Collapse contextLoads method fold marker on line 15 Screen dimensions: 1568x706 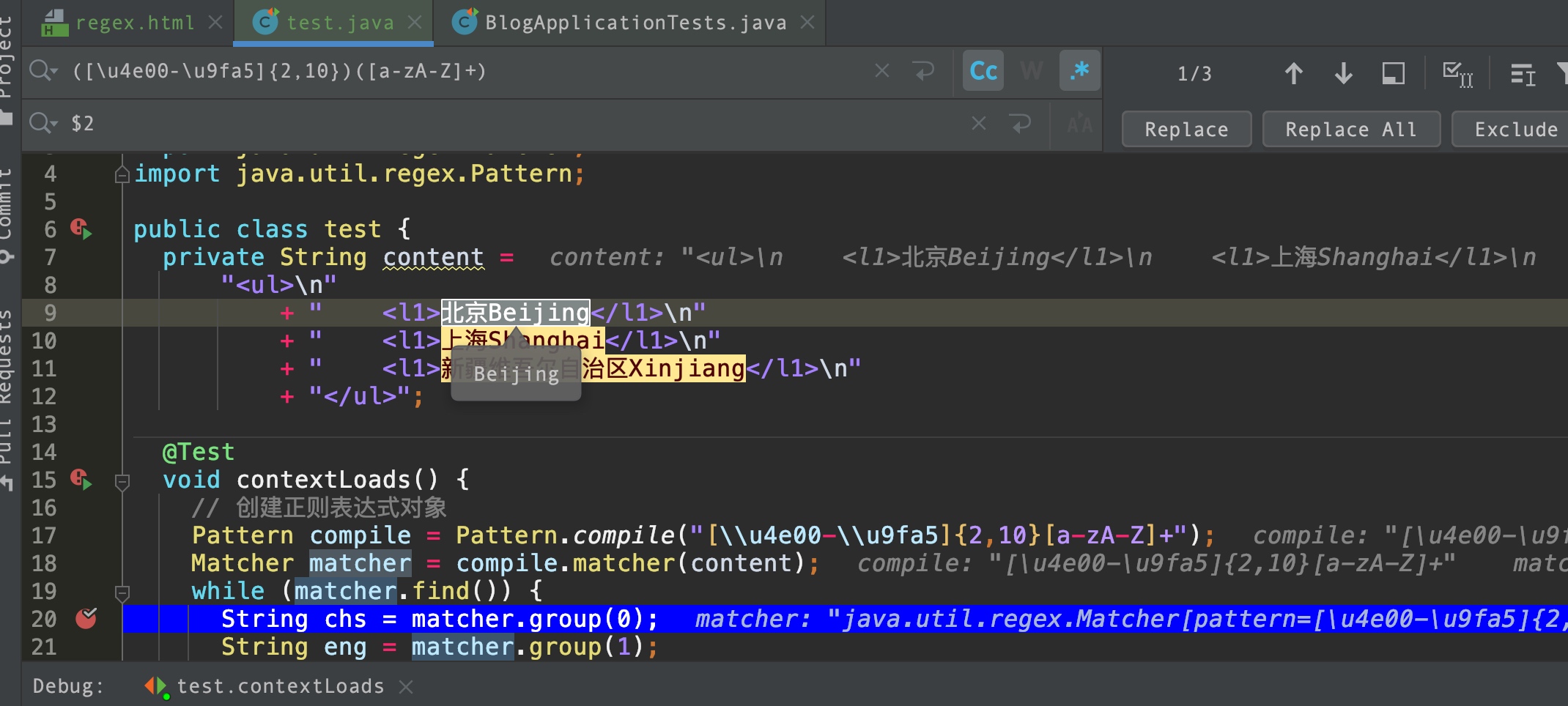coord(122,481)
